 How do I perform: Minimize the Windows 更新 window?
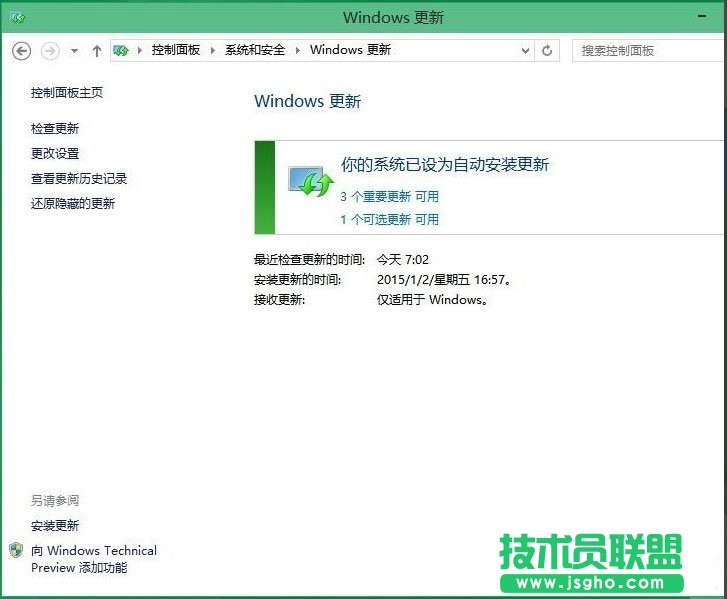(x=702, y=17)
